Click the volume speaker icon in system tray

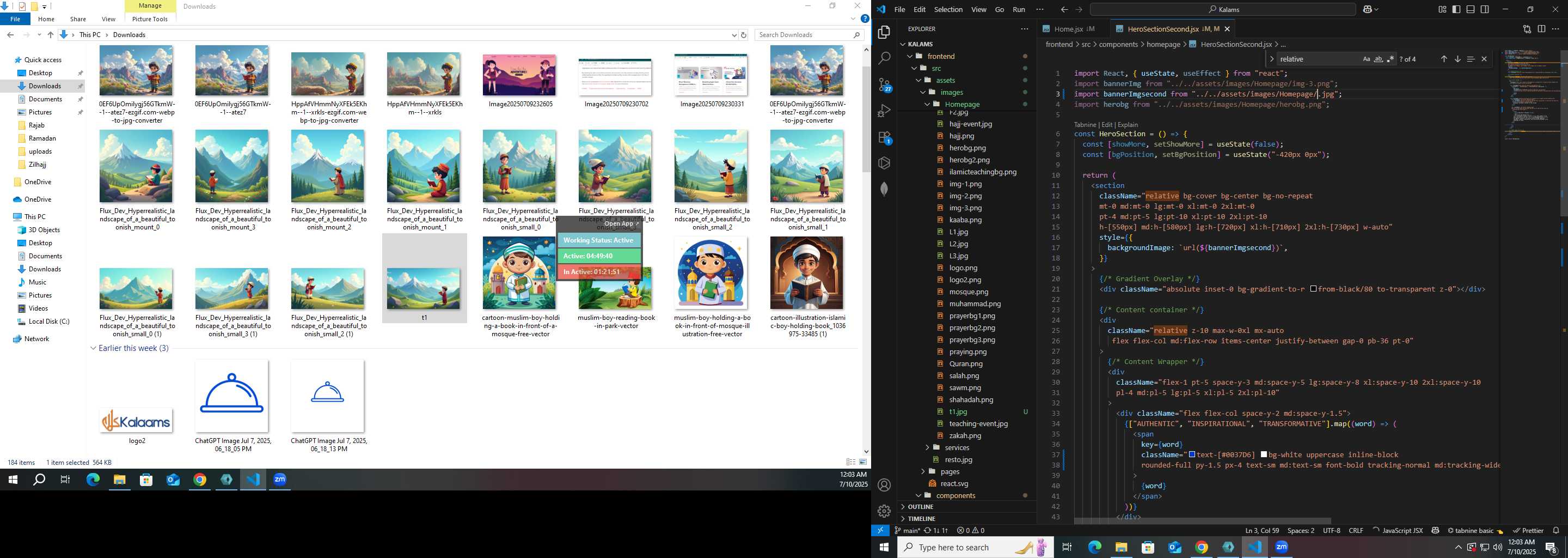(1497, 547)
